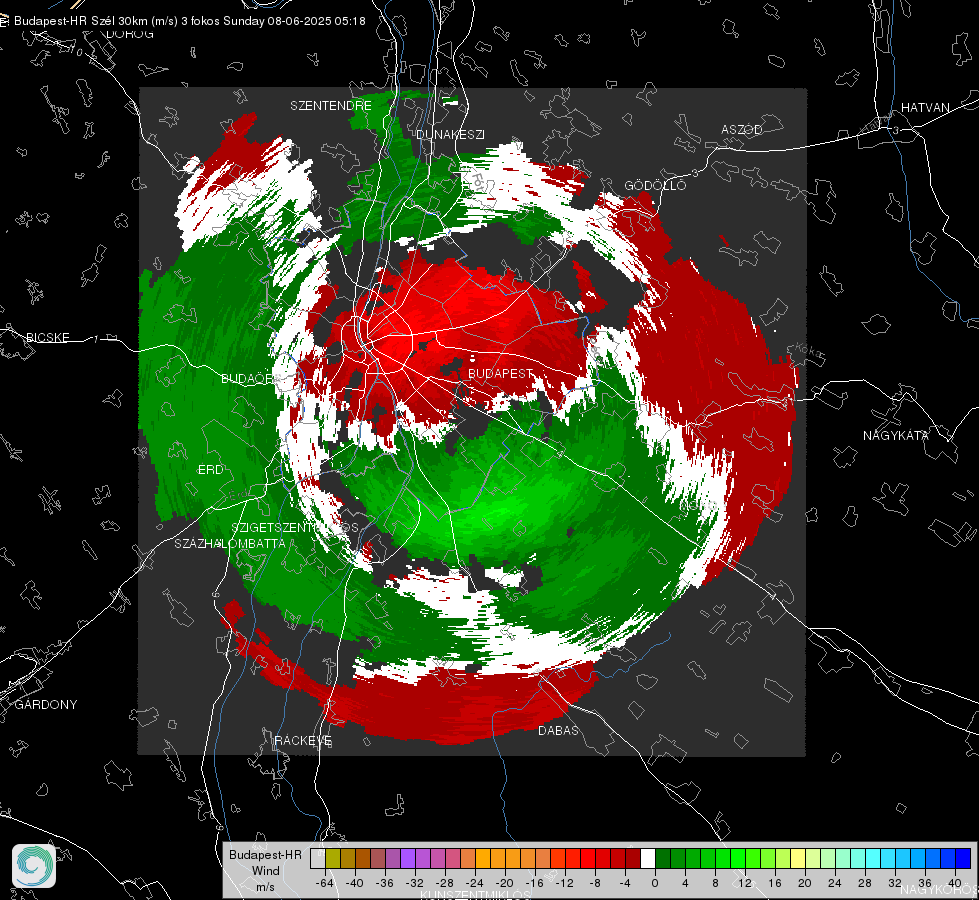Click the negative 24 legend value

[x=475, y=883]
